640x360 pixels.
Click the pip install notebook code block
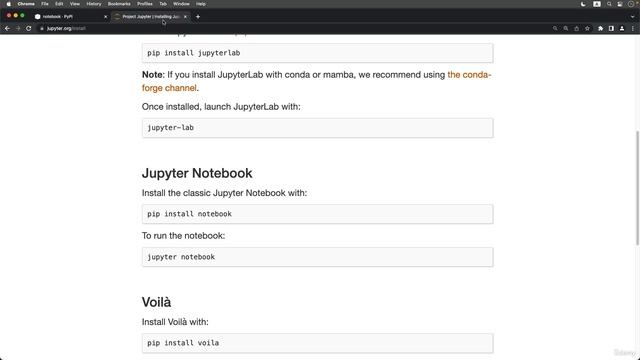tap(318, 214)
